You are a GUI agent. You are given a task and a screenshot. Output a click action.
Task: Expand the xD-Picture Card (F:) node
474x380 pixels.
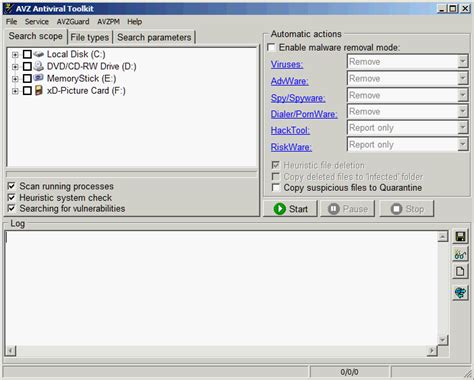[15, 91]
